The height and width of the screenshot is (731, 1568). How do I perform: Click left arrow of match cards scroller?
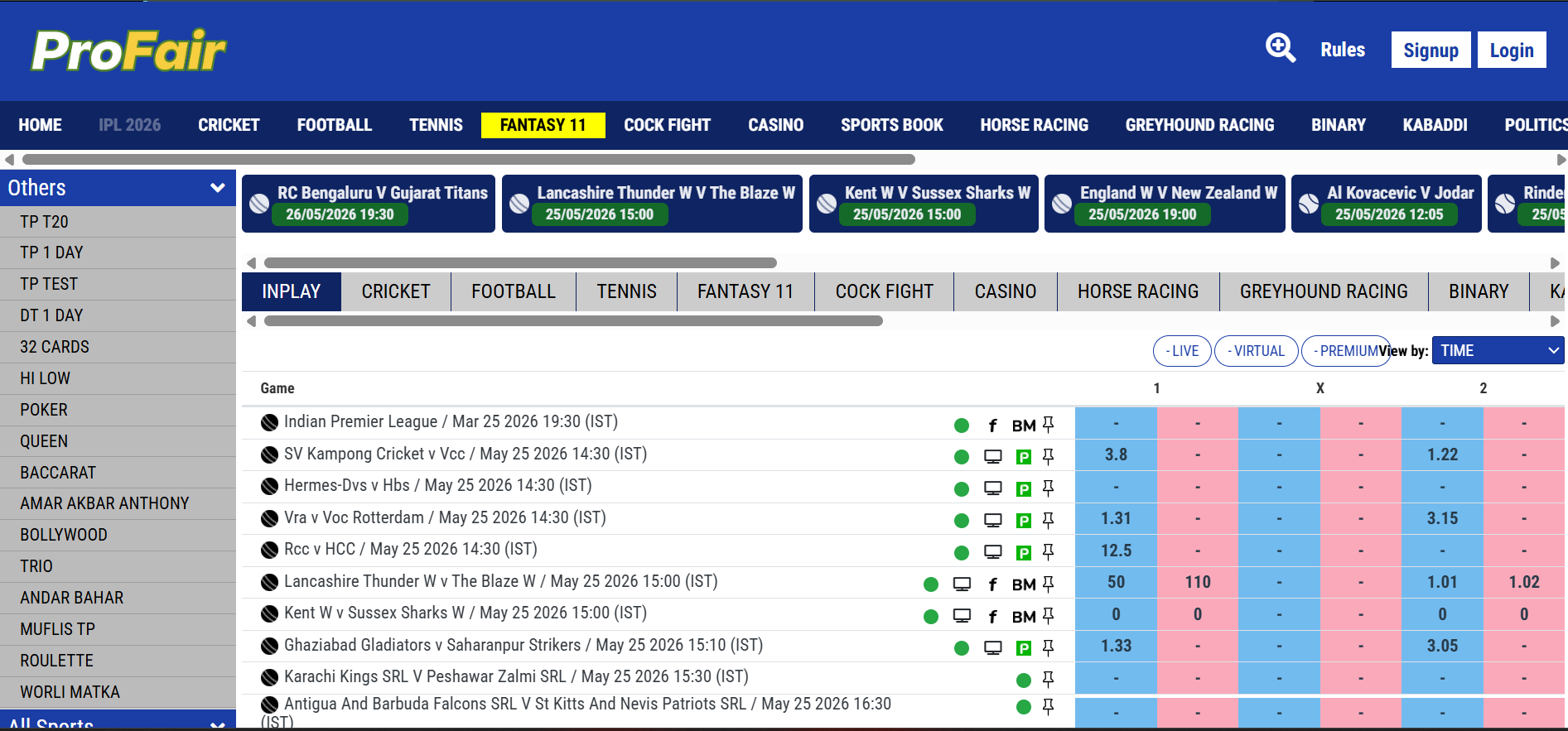252,263
